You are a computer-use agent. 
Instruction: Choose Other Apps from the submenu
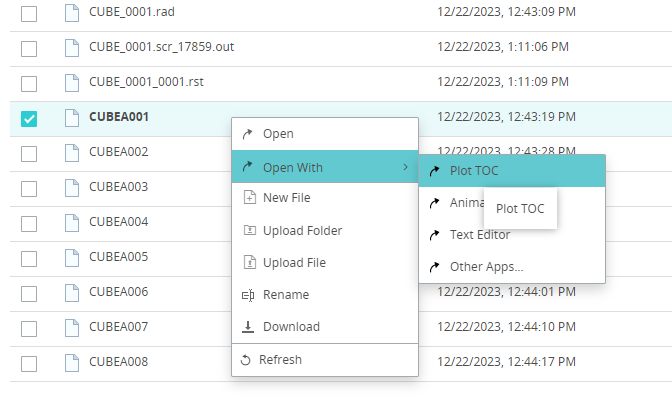coord(486,267)
